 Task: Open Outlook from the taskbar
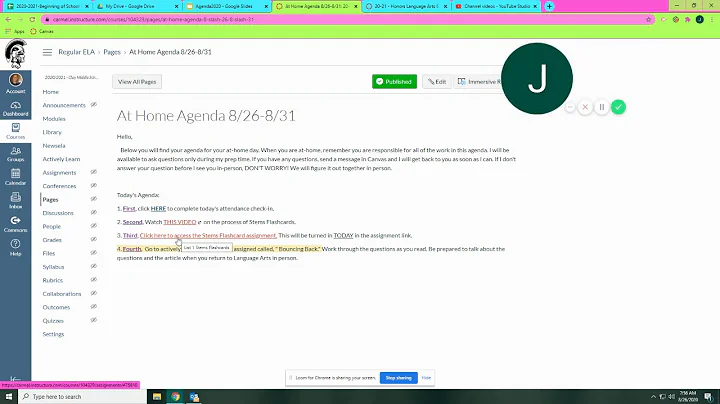click(x=194, y=397)
